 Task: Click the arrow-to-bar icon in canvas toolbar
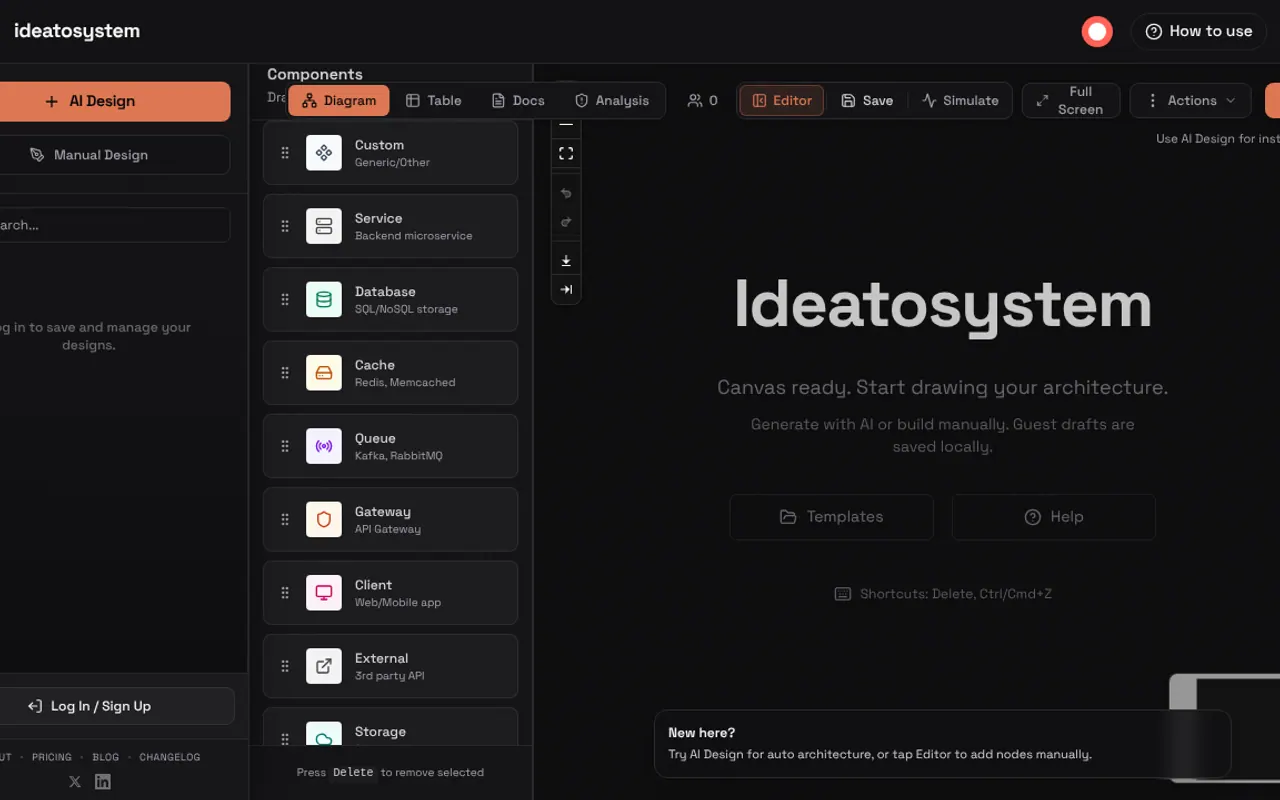(566, 290)
